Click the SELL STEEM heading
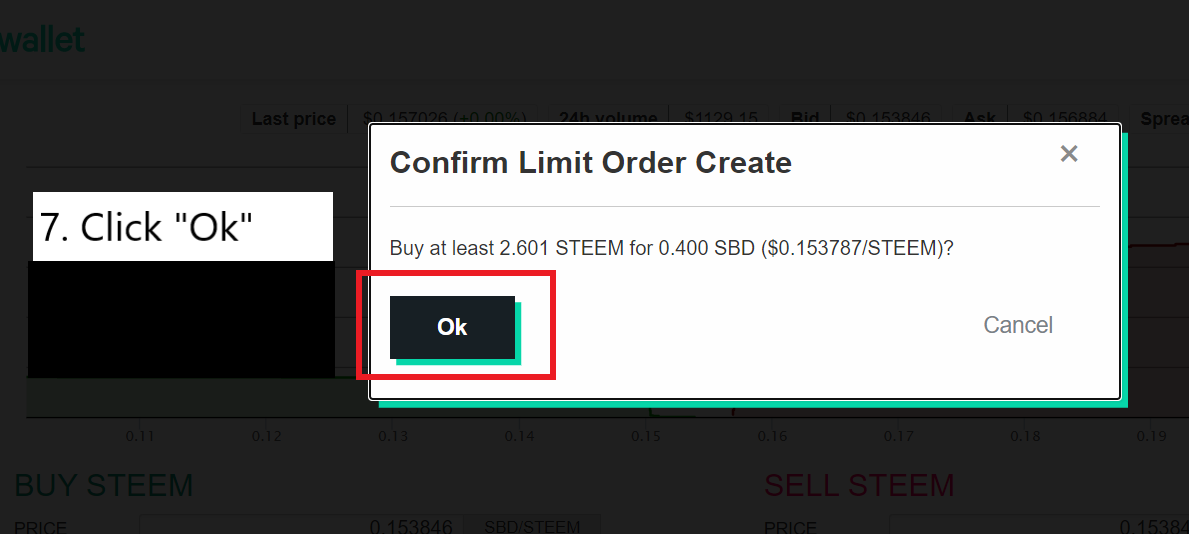 tap(859, 486)
